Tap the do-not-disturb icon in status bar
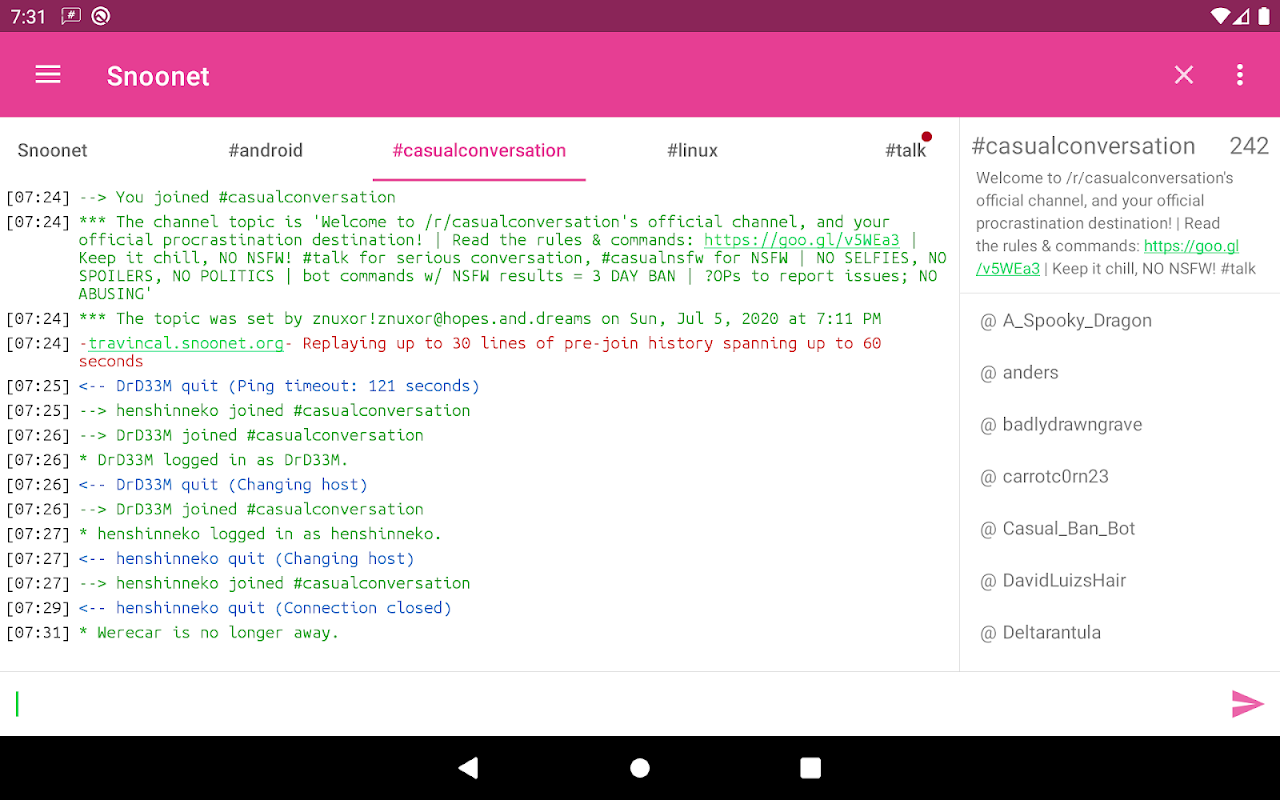The height and width of the screenshot is (800, 1280). (x=100, y=16)
